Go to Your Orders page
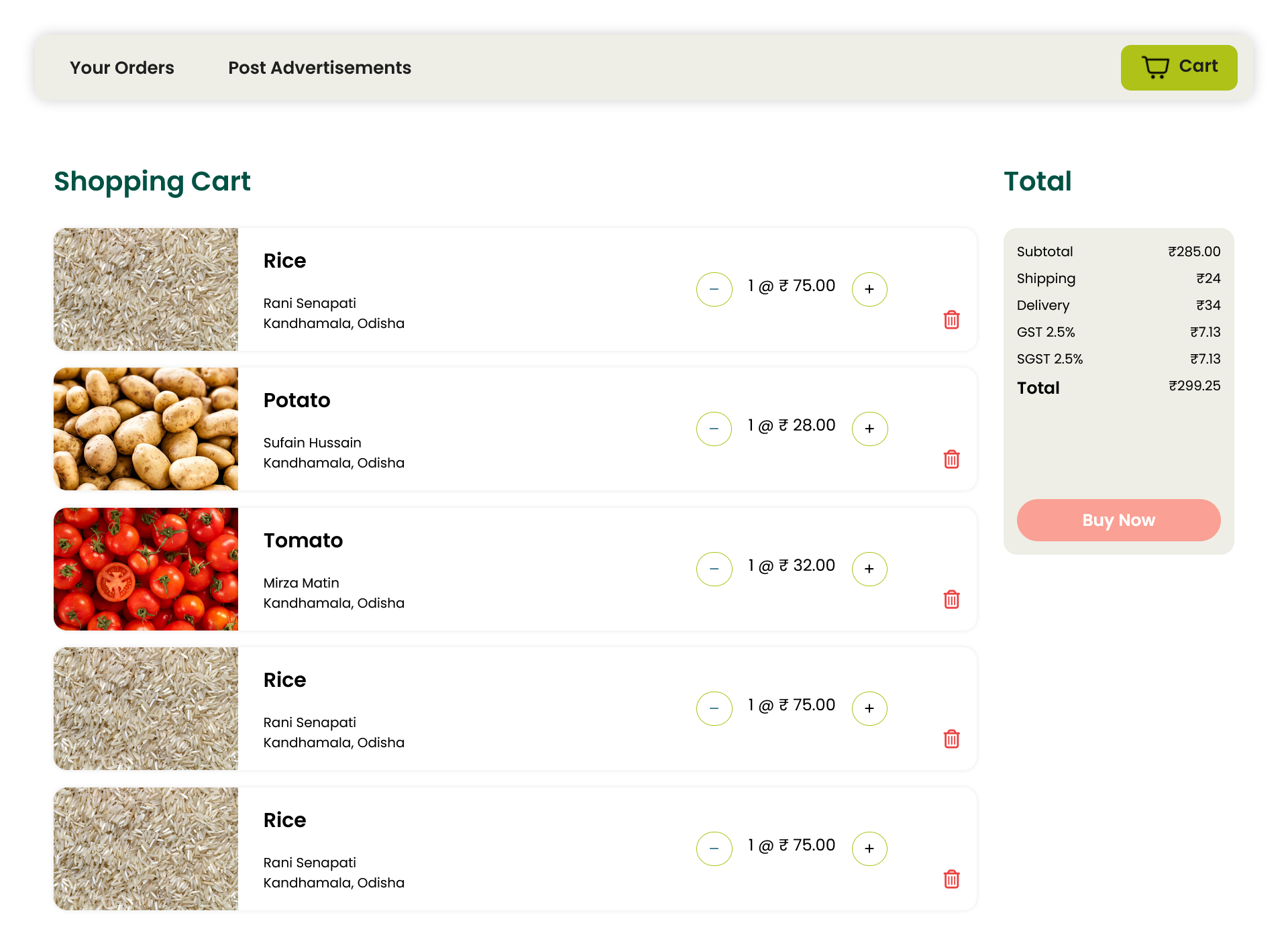 click(121, 68)
